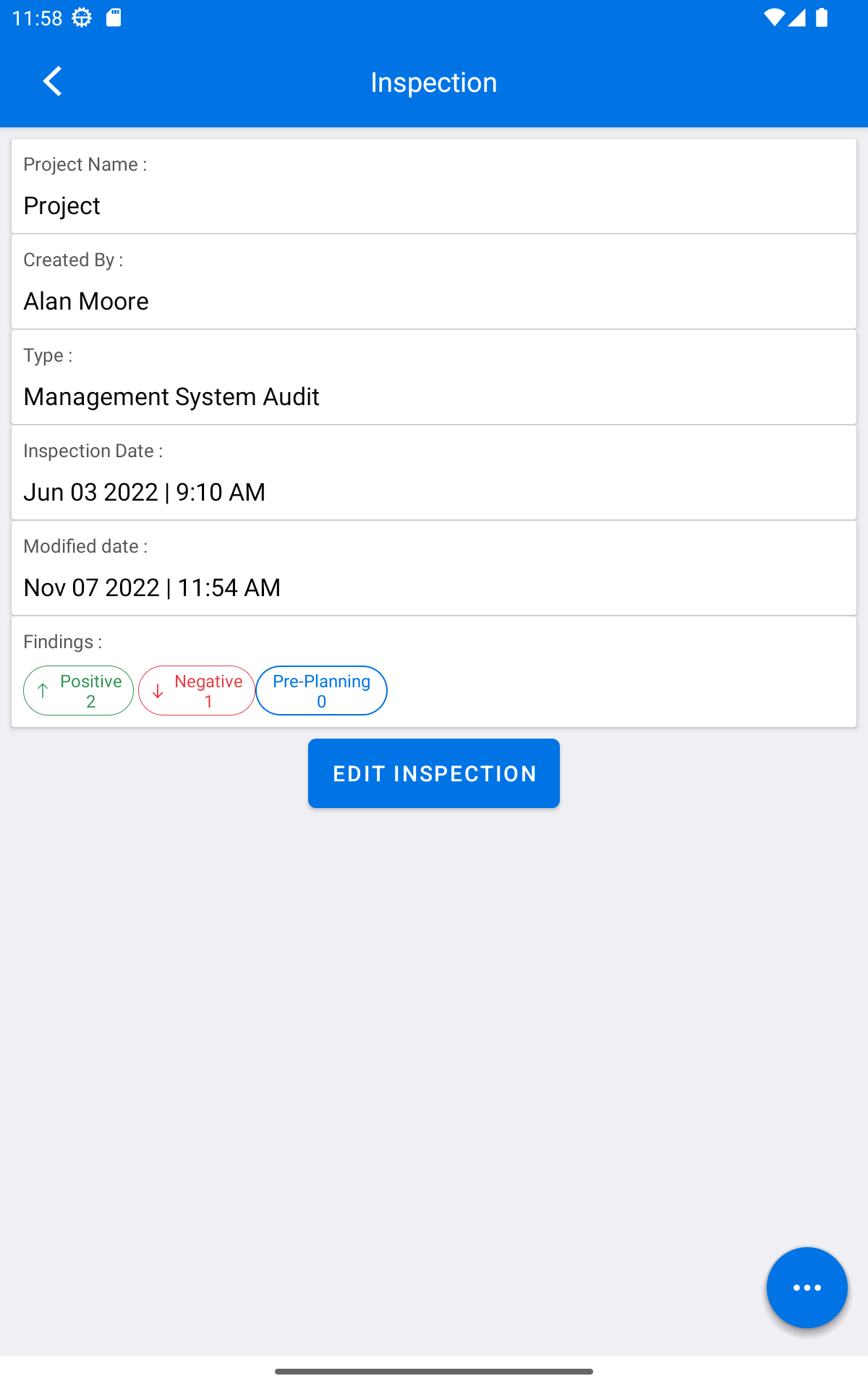Select the creator name 'Alan Moore'
Viewport: 868px width, 1389px height.
coord(86,301)
